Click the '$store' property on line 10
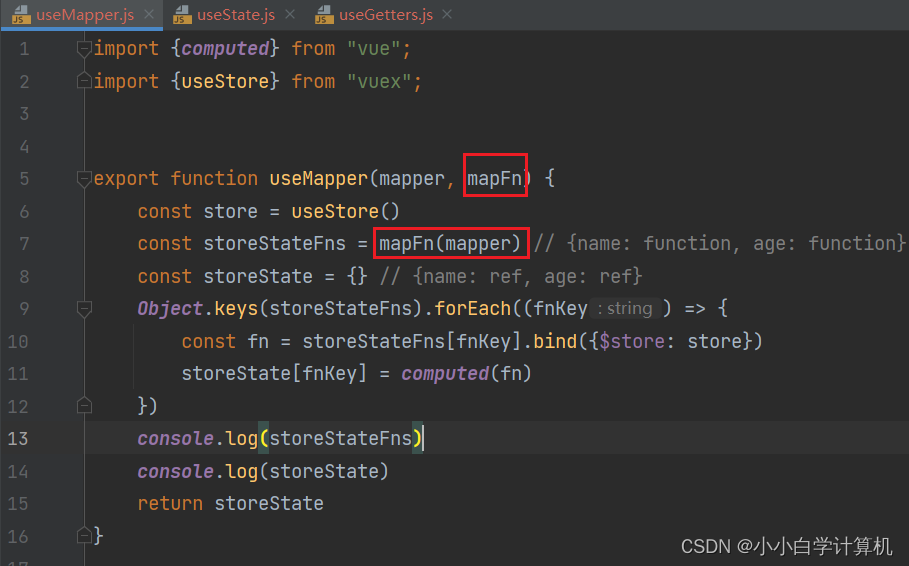 (x=632, y=341)
